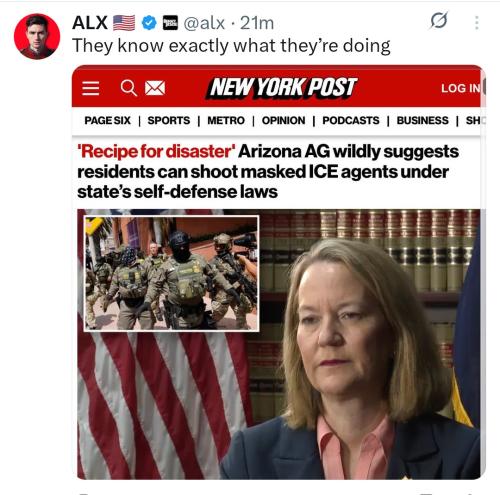The width and height of the screenshot is (500, 495).
Task: Open the Grok slashed-circle icon
Action: [439, 20]
